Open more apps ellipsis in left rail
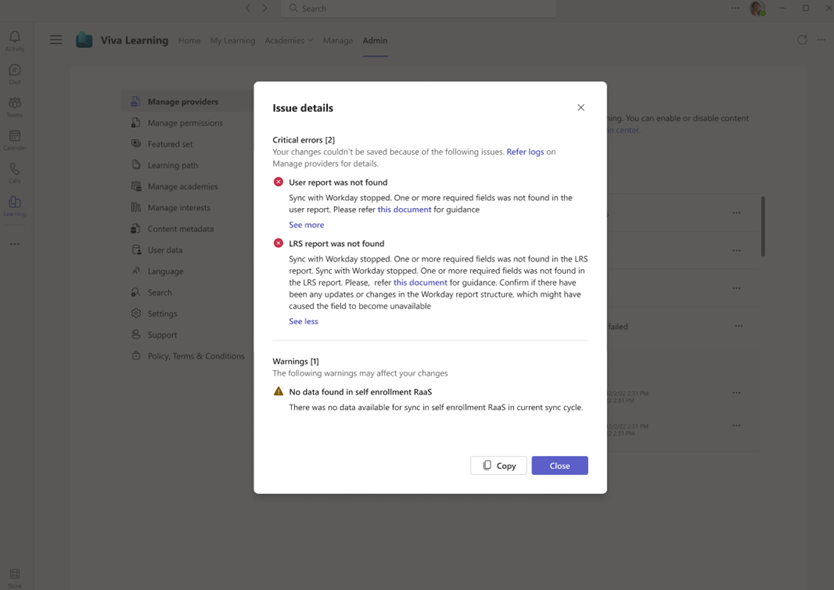This screenshot has width=834, height=590. (15, 244)
